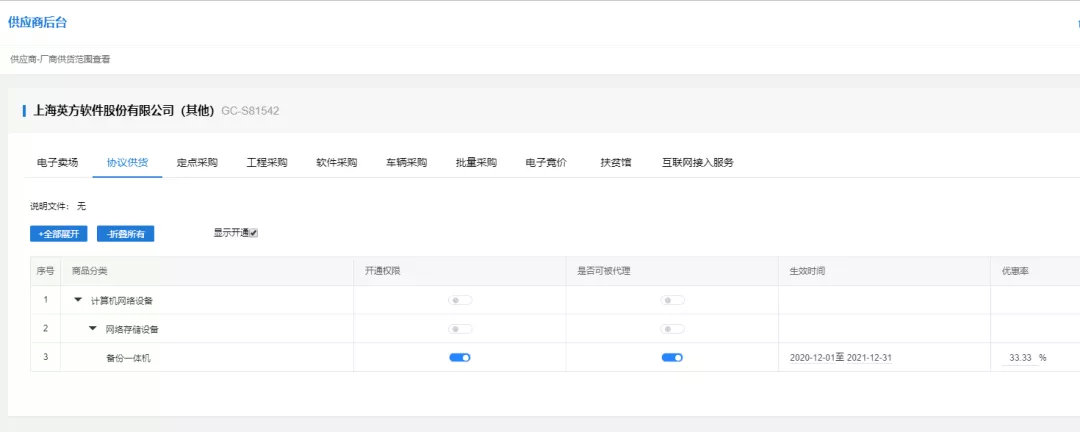Open the 车辆采购 tab
Screen dimensions: 1080x432
coord(406,162)
